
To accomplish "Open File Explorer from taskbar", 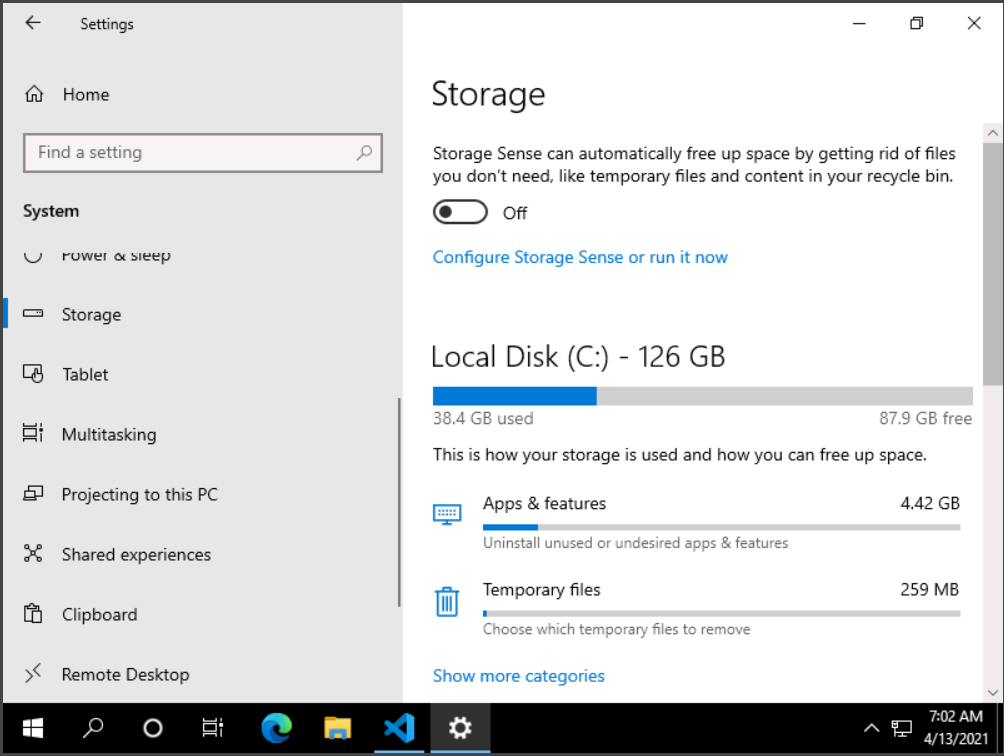I will (338, 728).
